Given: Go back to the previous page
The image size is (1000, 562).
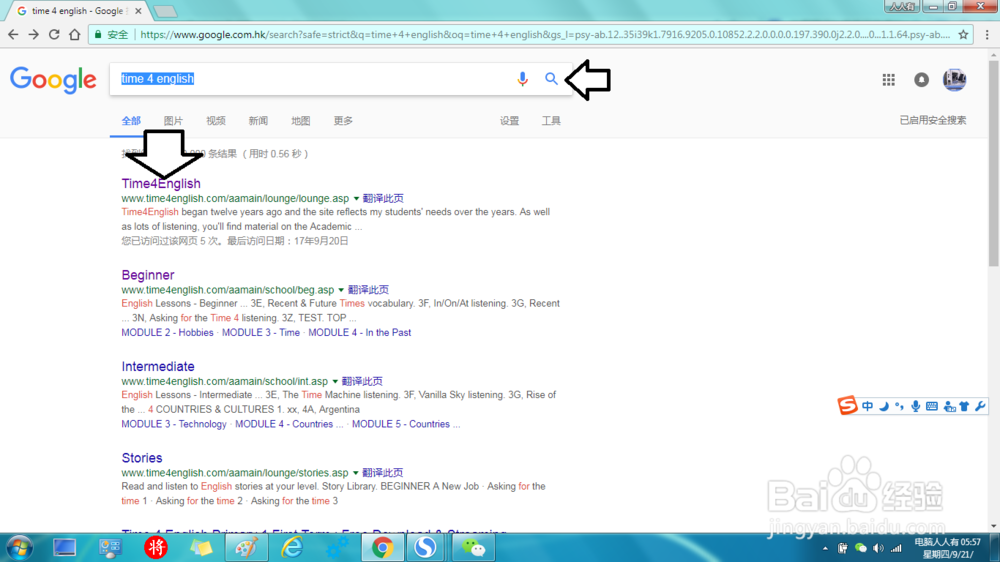Looking at the screenshot, I should point(13,34).
